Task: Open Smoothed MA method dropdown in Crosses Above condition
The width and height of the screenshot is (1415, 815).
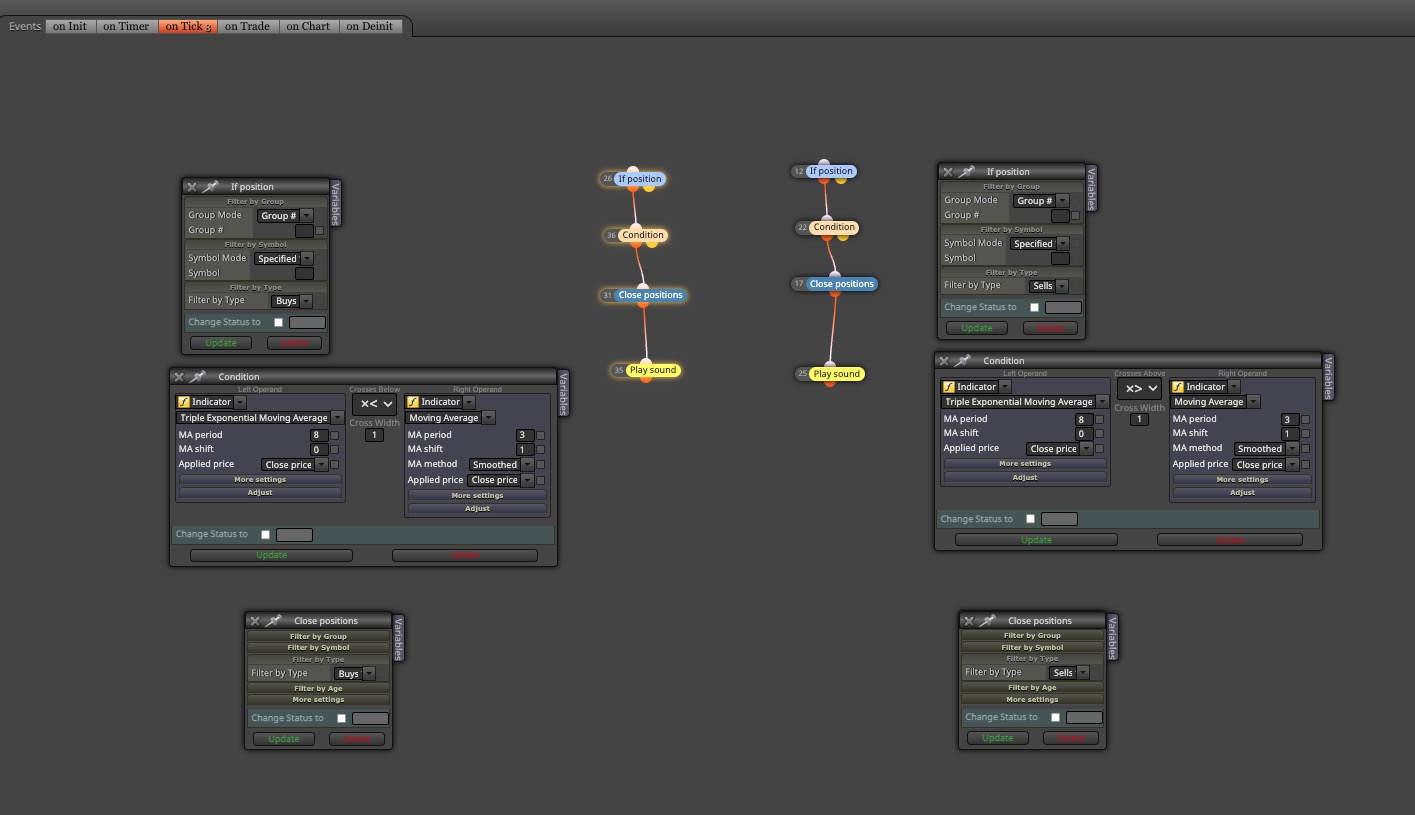Action: [1266, 449]
